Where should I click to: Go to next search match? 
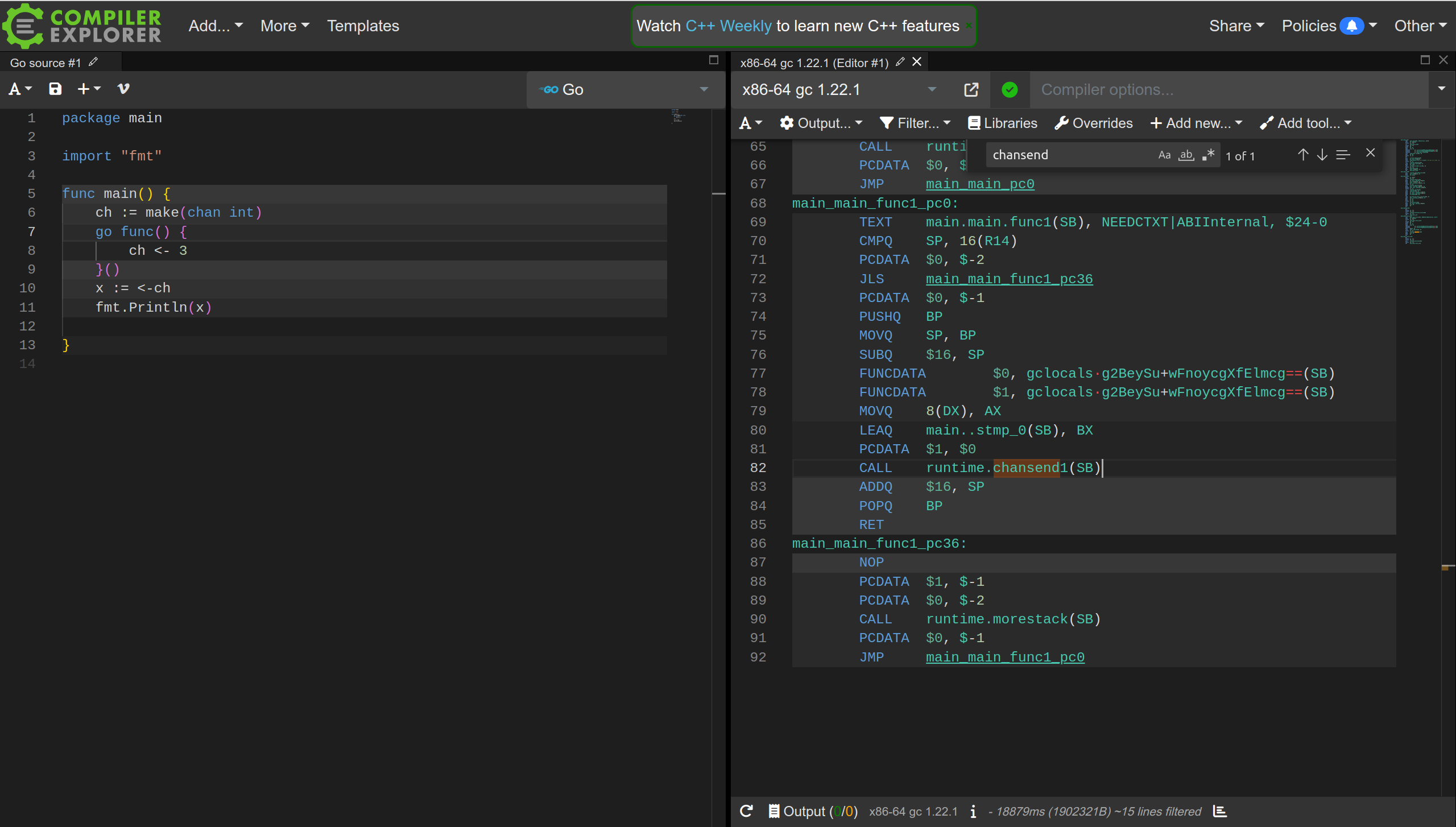coord(1322,155)
